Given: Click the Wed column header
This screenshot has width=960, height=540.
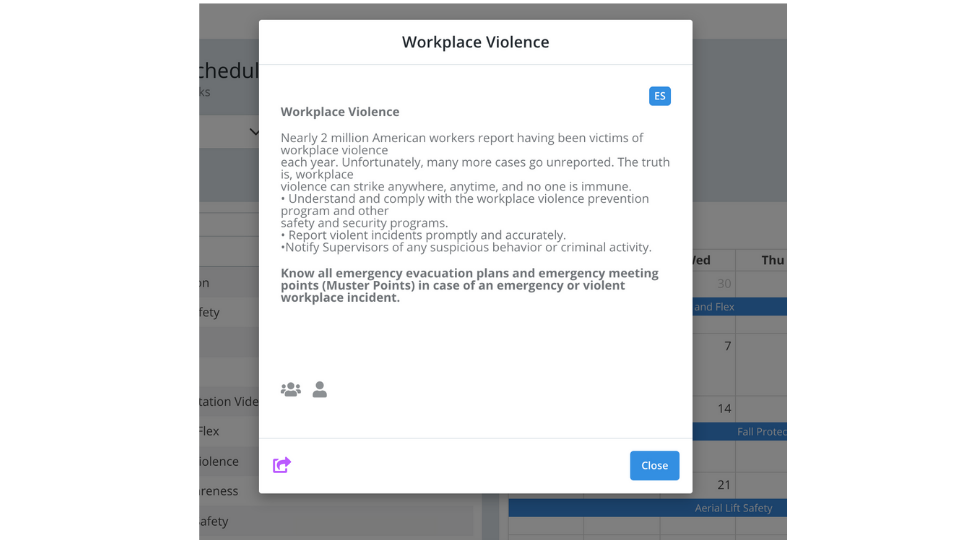Looking at the screenshot, I should pyautogui.click(x=702, y=260).
